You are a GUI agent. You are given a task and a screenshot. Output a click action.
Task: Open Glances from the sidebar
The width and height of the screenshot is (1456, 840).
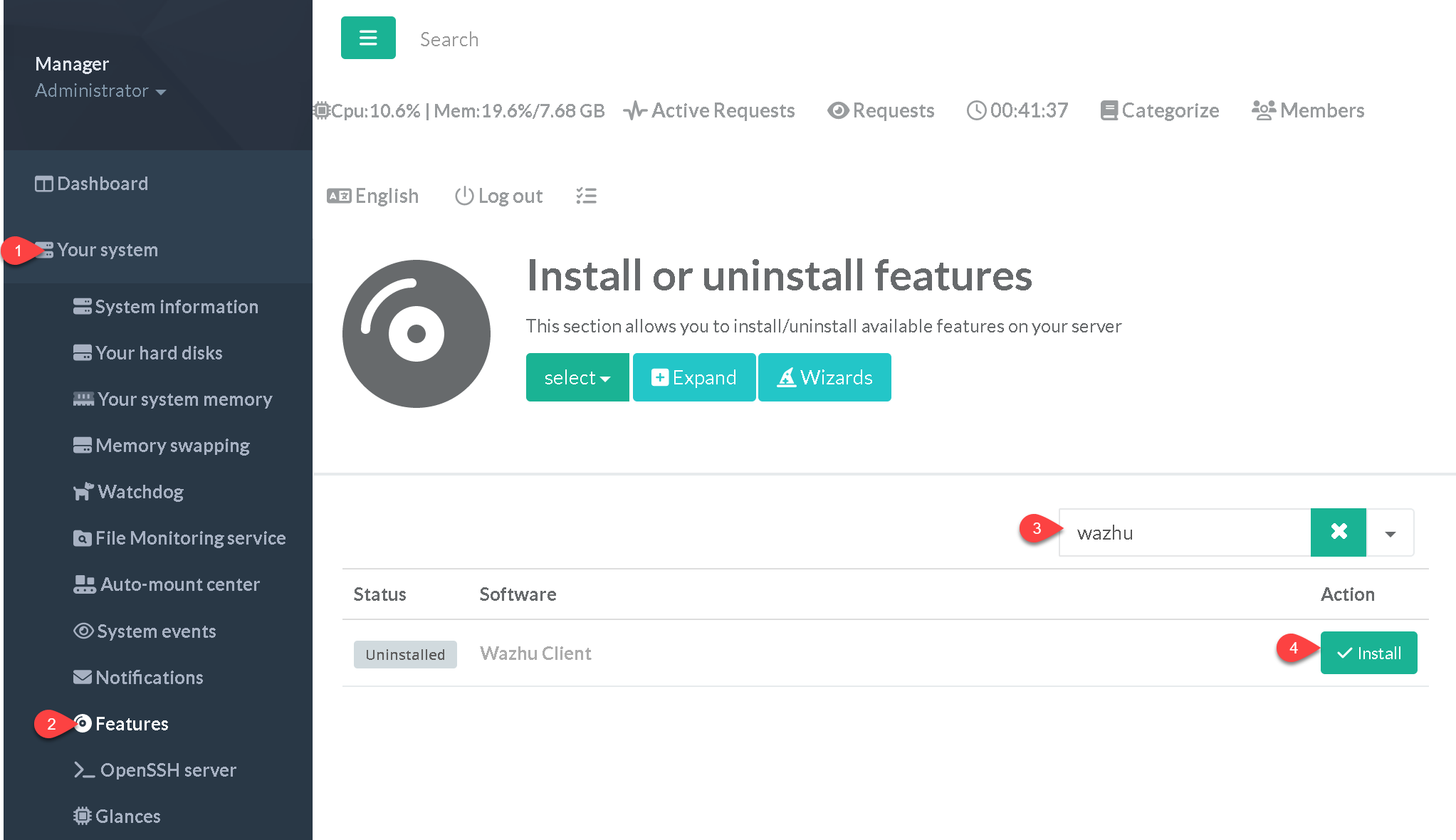[x=117, y=816]
